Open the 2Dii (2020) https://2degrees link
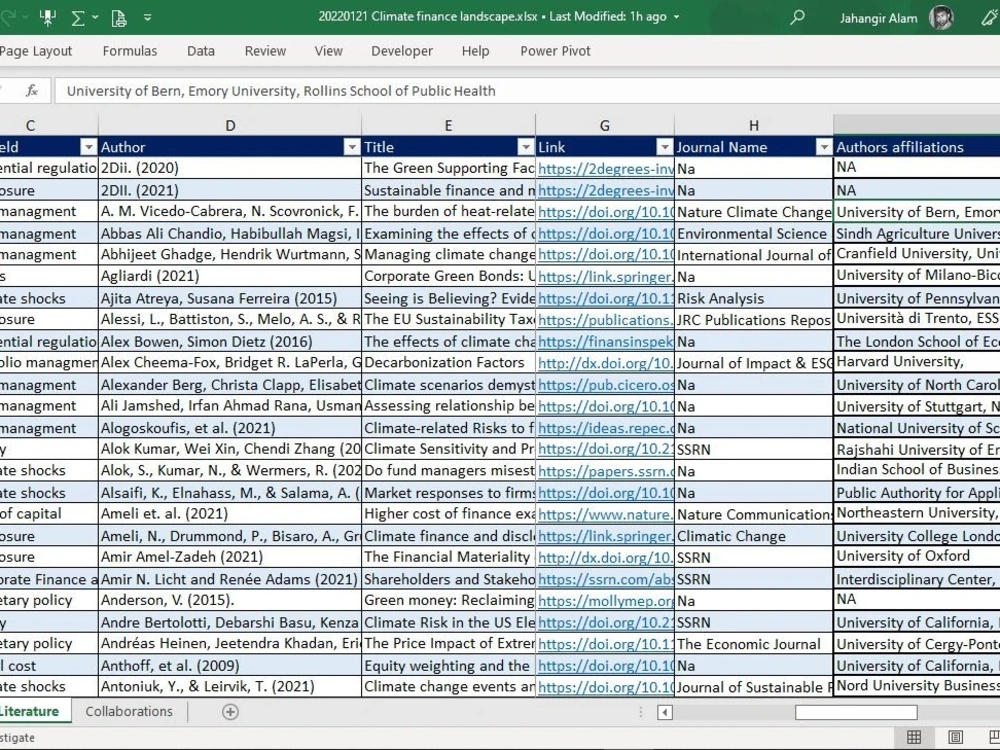Screen dimensions: 1000x750 (605, 169)
